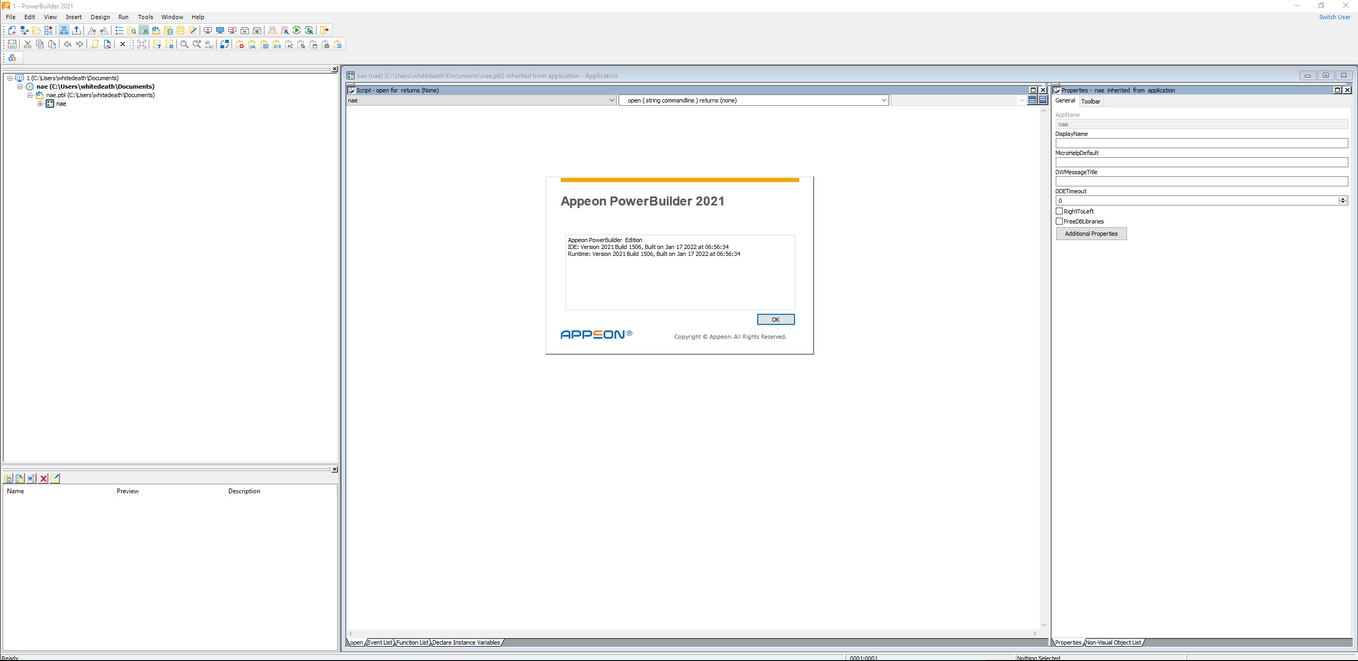1358x661 pixels.
Task: Click the Compile refresh arrows icon
Action: tap(224, 44)
